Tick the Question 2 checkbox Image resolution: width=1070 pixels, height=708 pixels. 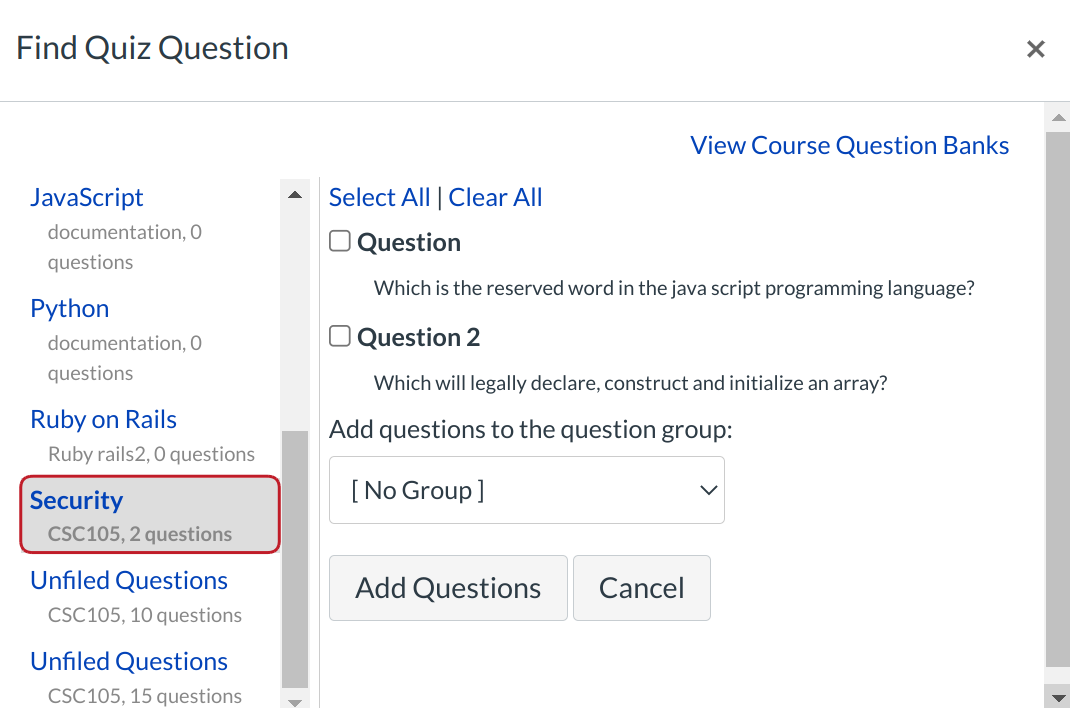click(340, 336)
